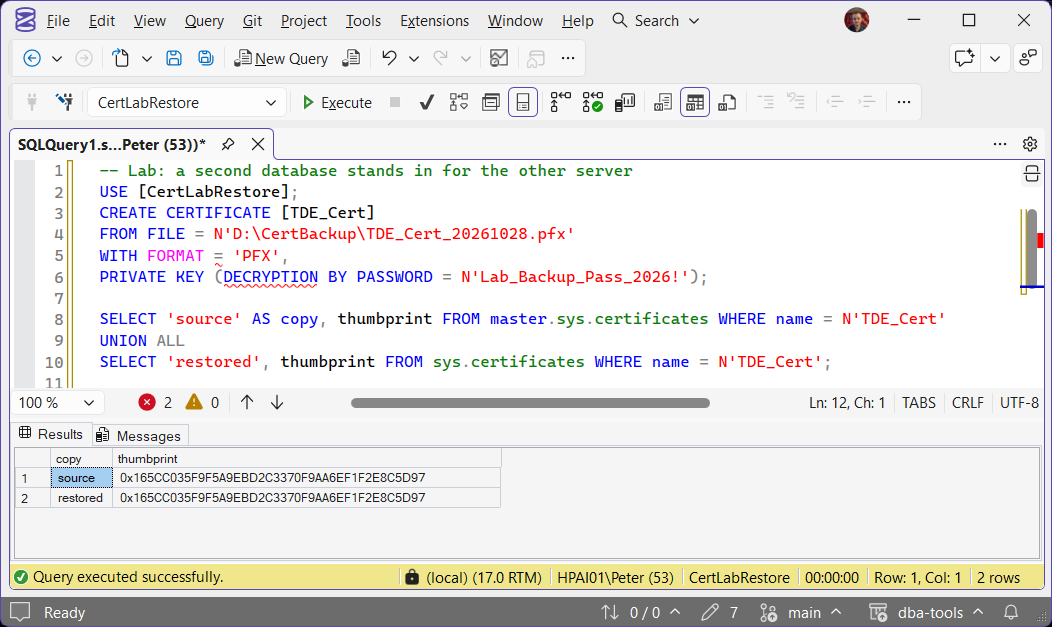Click the new query from current connection icon
The height and width of the screenshot is (627, 1052).
tap(351, 58)
